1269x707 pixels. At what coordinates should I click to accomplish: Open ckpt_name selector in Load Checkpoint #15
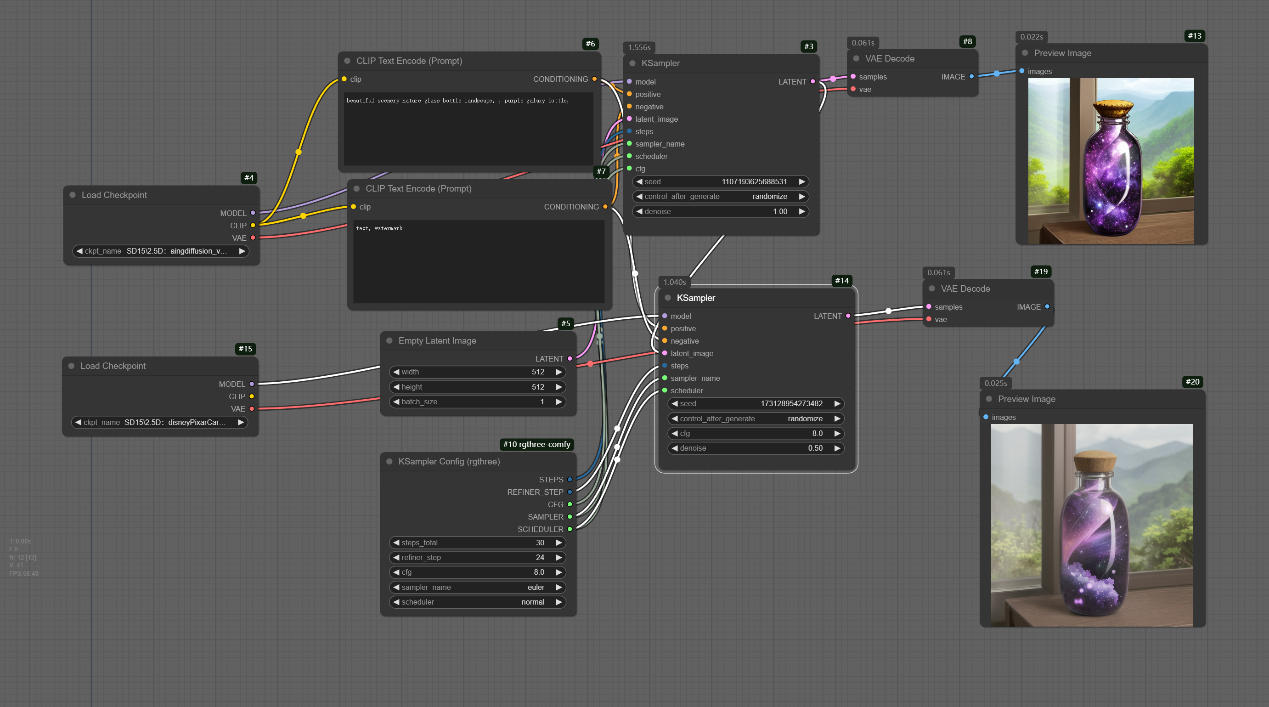tap(159, 423)
